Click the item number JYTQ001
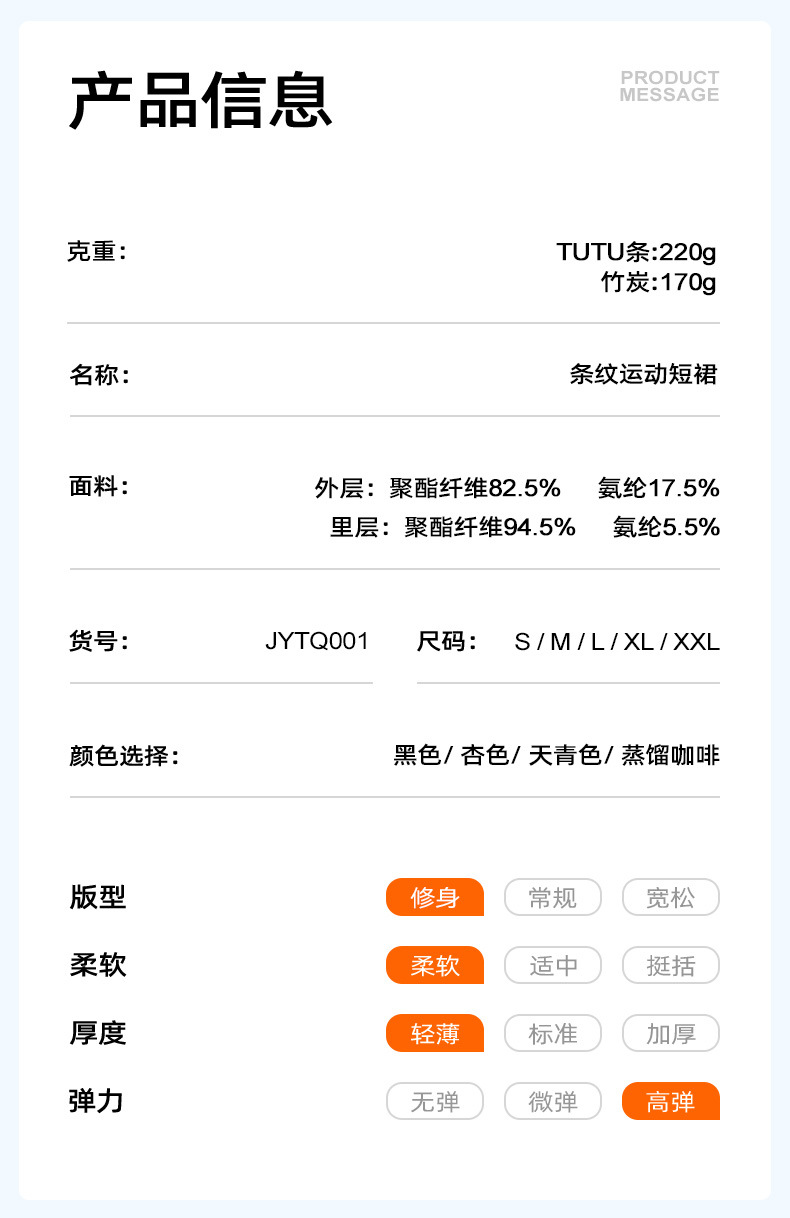The image size is (790, 1218). click(317, 641)
